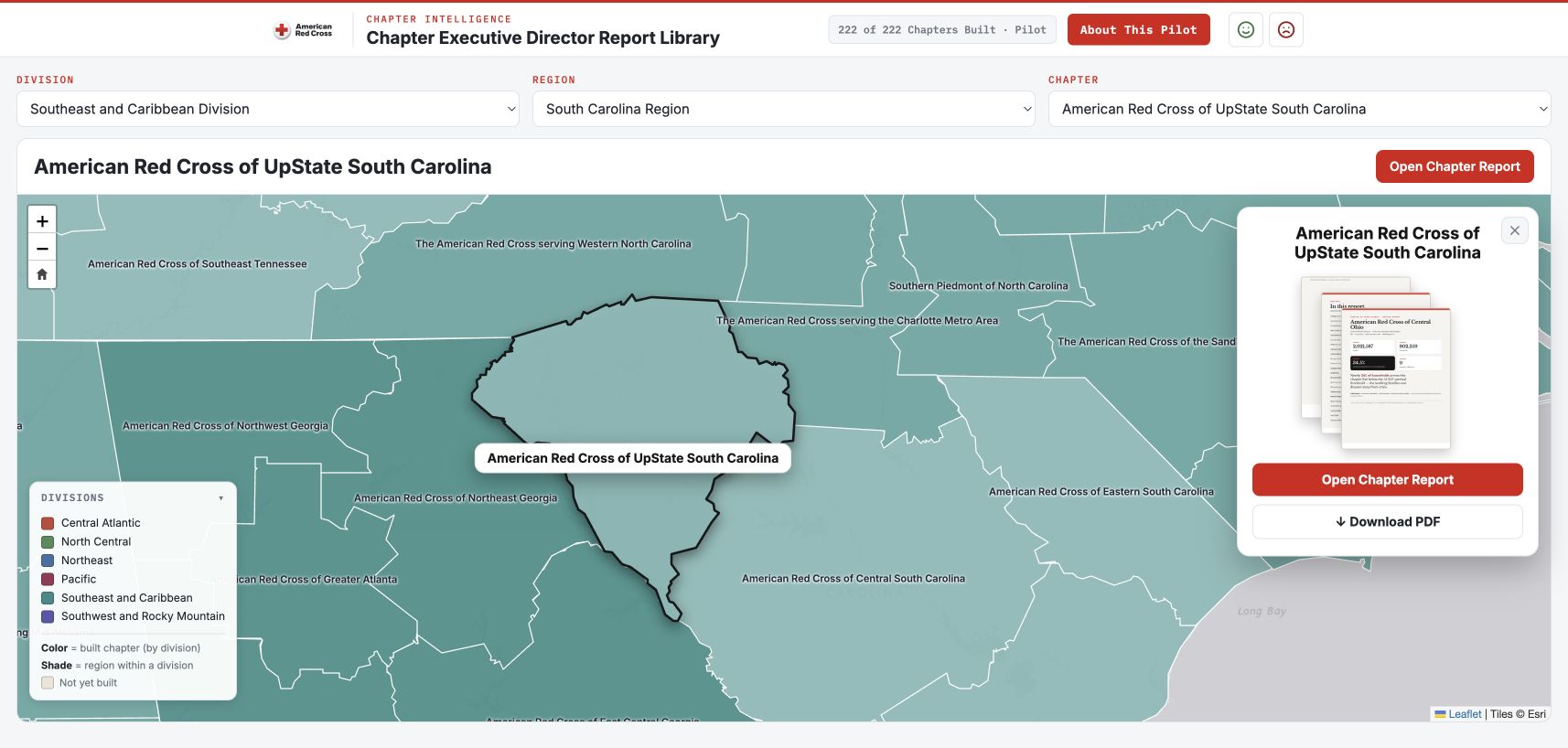This screenshot has height=748, width=1568.
Task: Collapse the Divisions legend panel
Action: [x=220, y=498]
